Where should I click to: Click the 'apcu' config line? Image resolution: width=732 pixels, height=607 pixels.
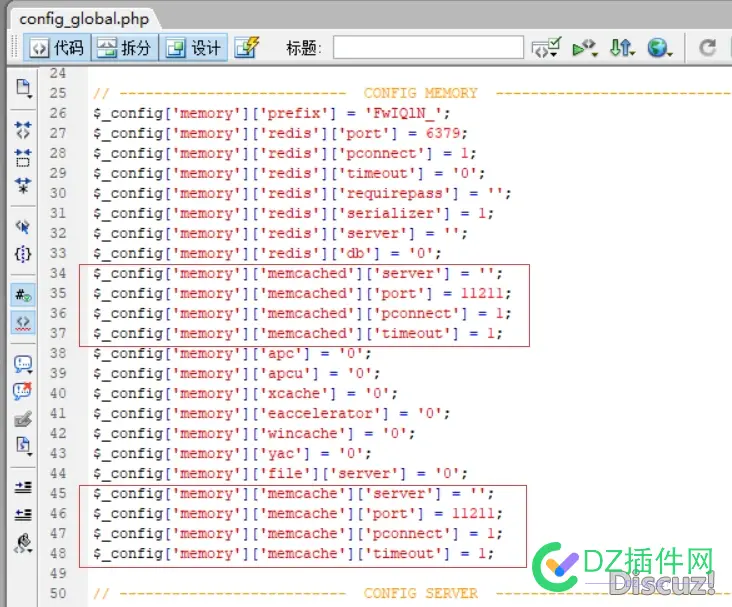(236, 374)
